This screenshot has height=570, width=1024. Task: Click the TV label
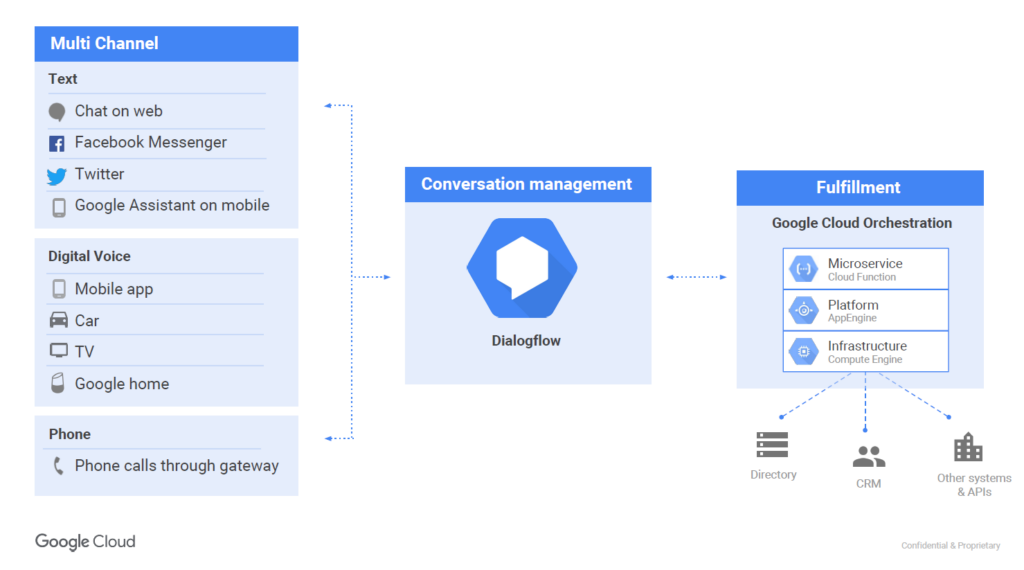[x=84, y=352]
